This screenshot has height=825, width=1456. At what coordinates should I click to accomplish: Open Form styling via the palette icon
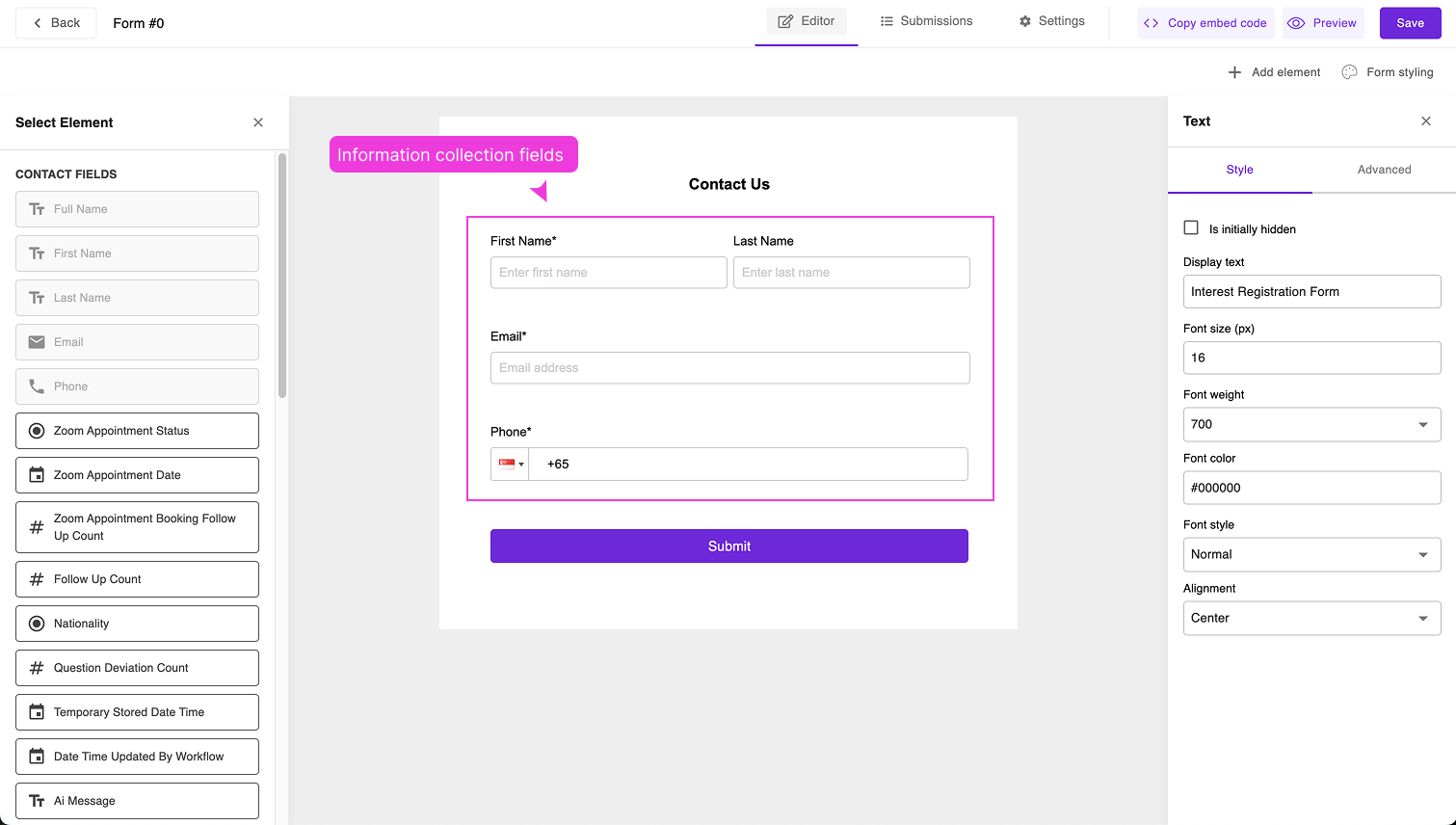click(1349, 71)
